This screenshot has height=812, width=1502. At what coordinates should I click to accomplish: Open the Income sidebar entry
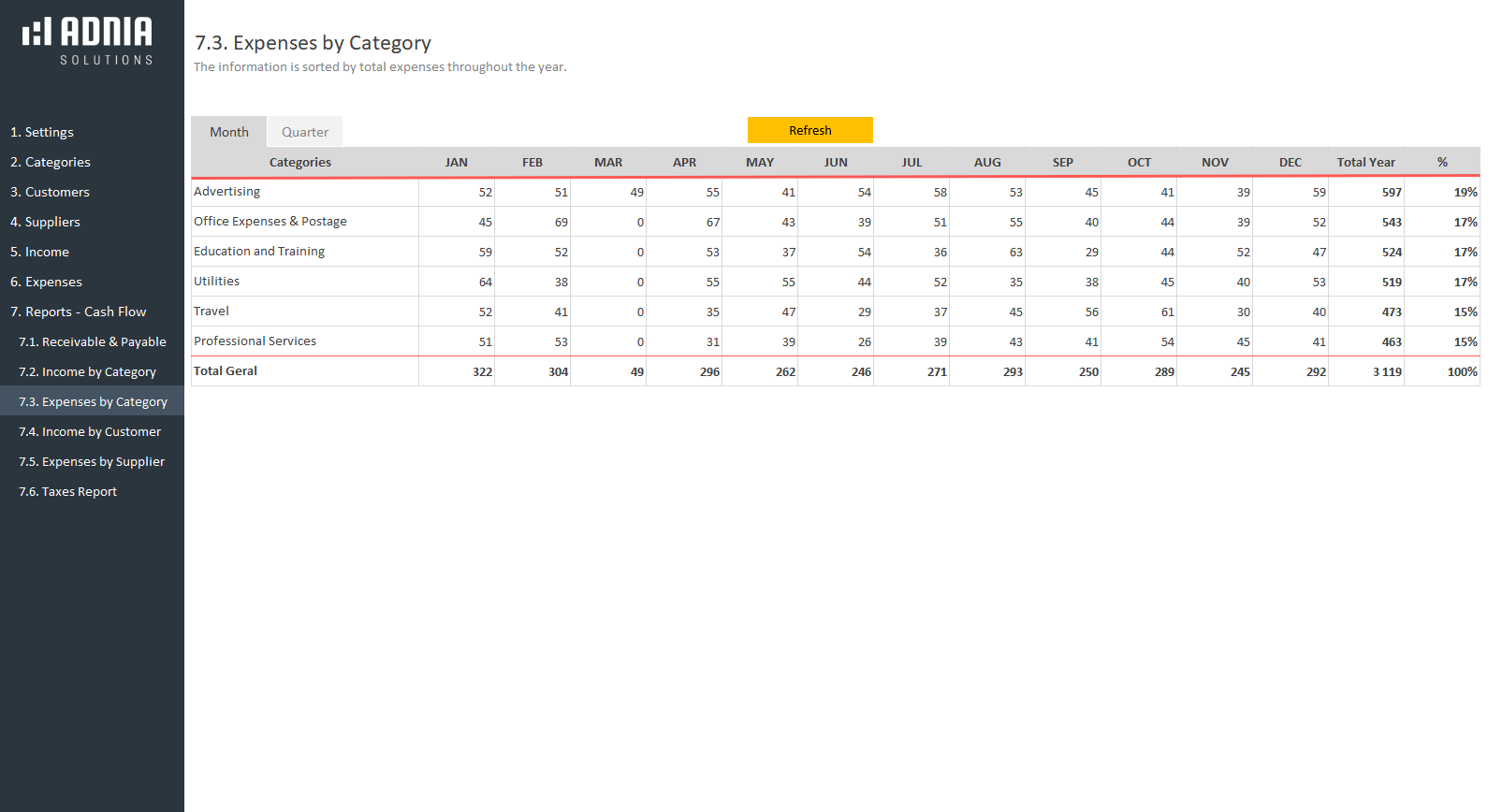click(39, 252)
